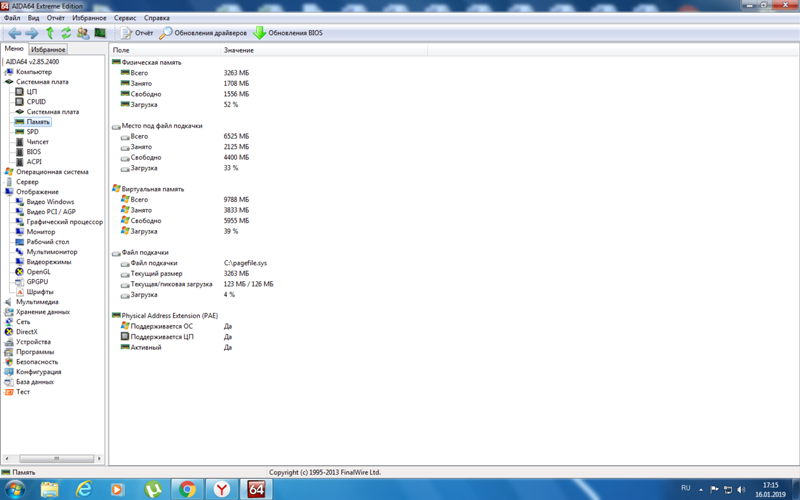The height and width of the screenshot is (500, 800).
Task: Select the GPGPU tree item
Action: tap(37, 282)
